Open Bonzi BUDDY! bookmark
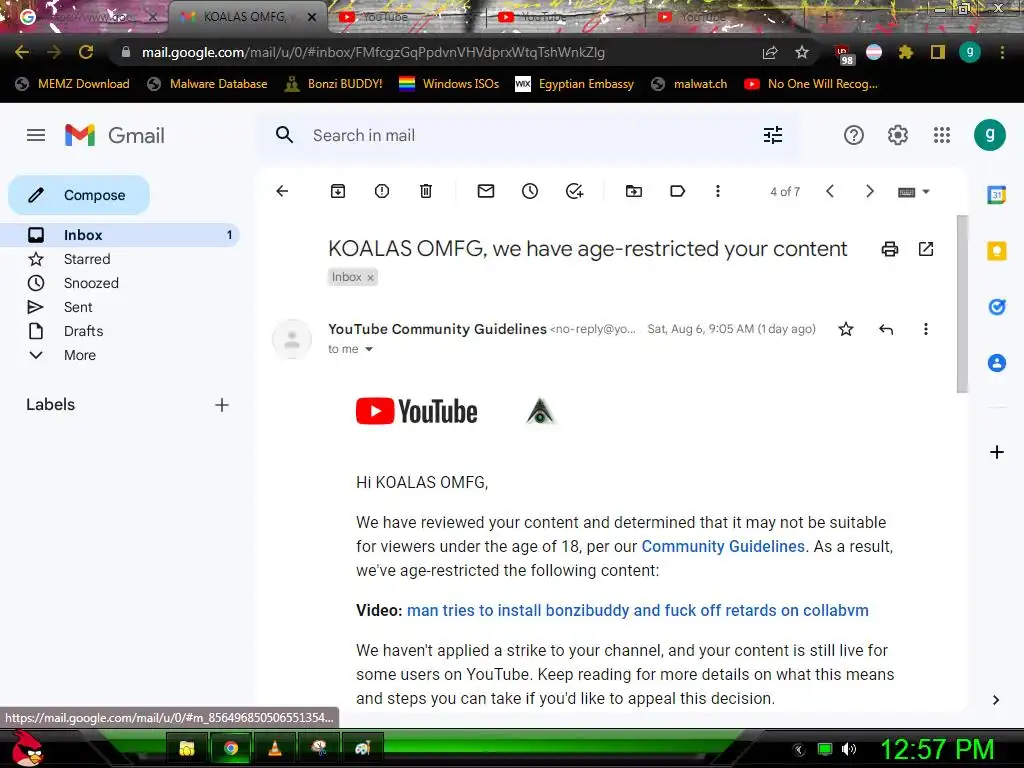This screenshot has width=1024, height=768. coord(334,84)
